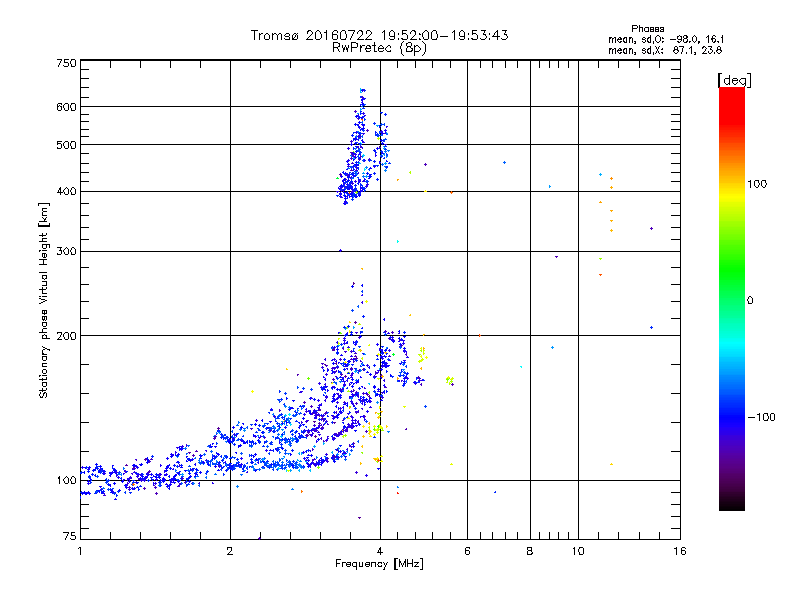800x600 pixels.
Task: Click the y-axis tick label "300"
Action: click(x=67, y=252)
